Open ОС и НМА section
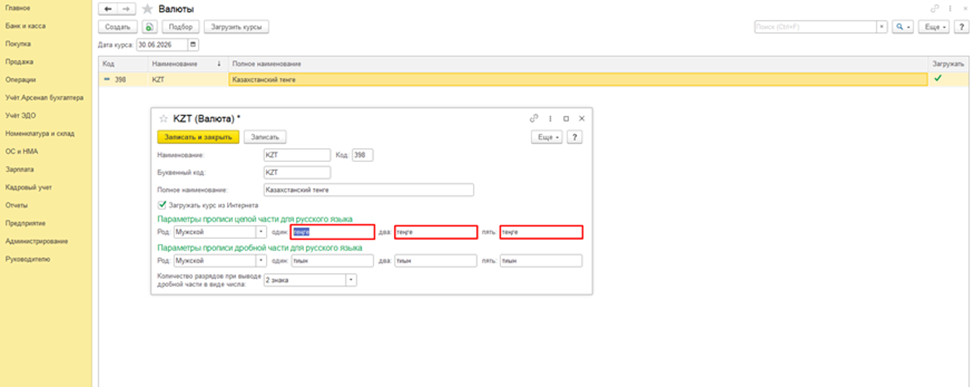The width and height of the screenshot is (974, 387). (22, 151)
